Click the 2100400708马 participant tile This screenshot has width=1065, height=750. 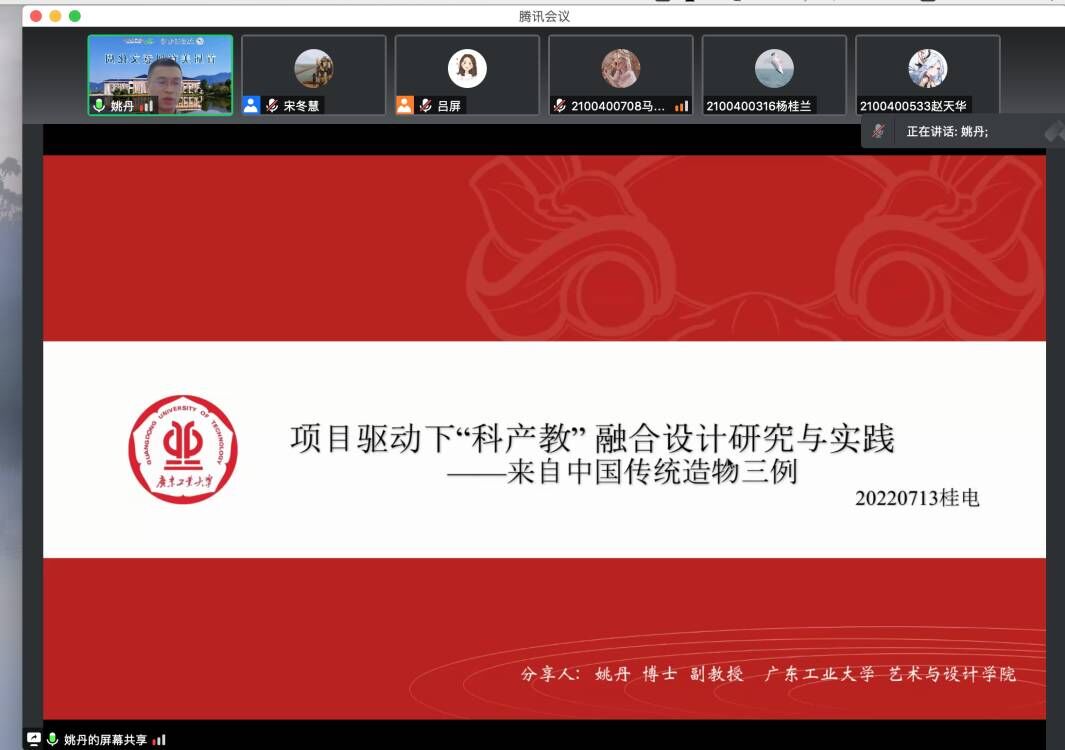[x=620, y=70]
